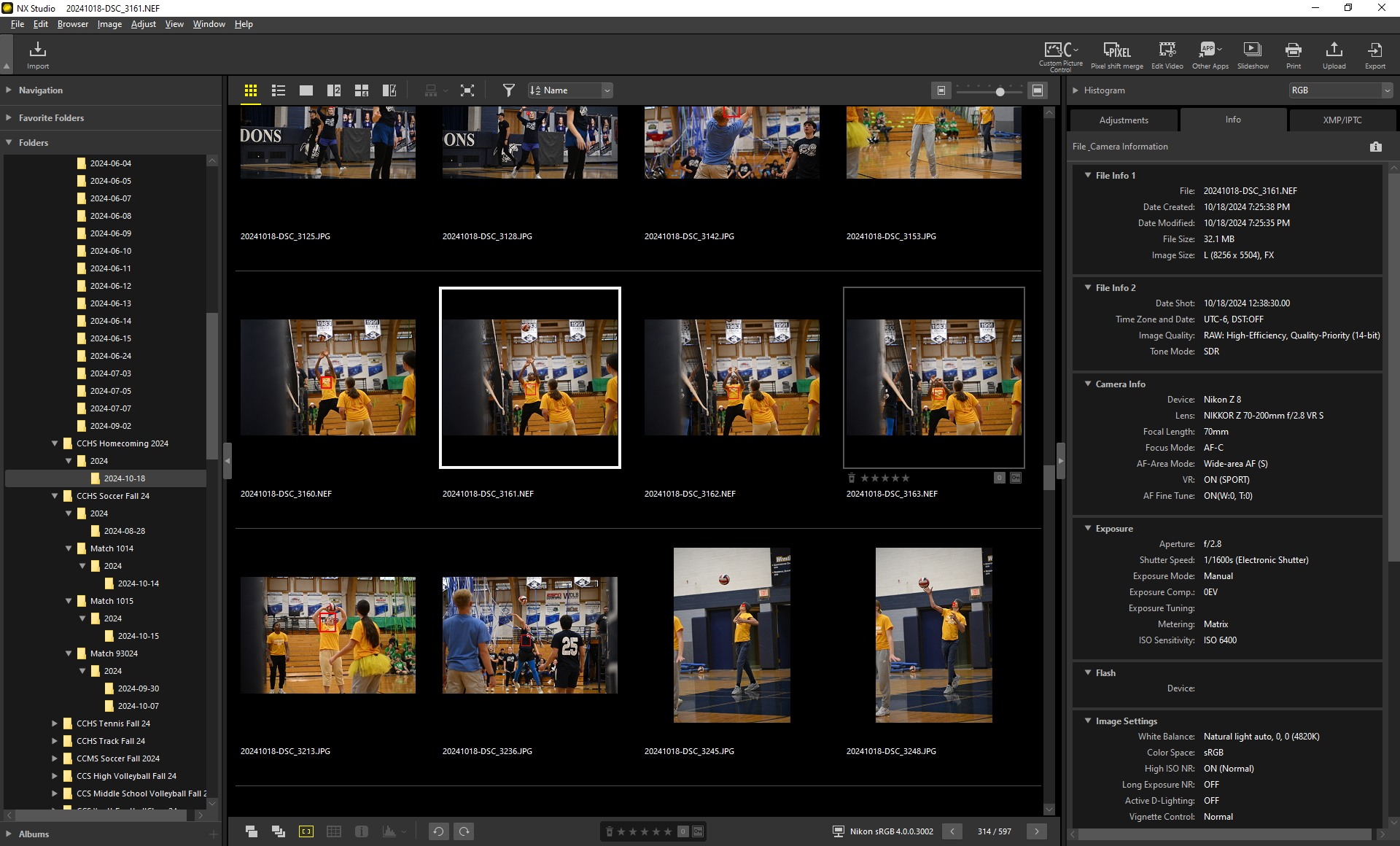Open the Adjust menu
The width and height of the screenshot is (1400, 846).
pyautogui.click(x=144, y=24)
